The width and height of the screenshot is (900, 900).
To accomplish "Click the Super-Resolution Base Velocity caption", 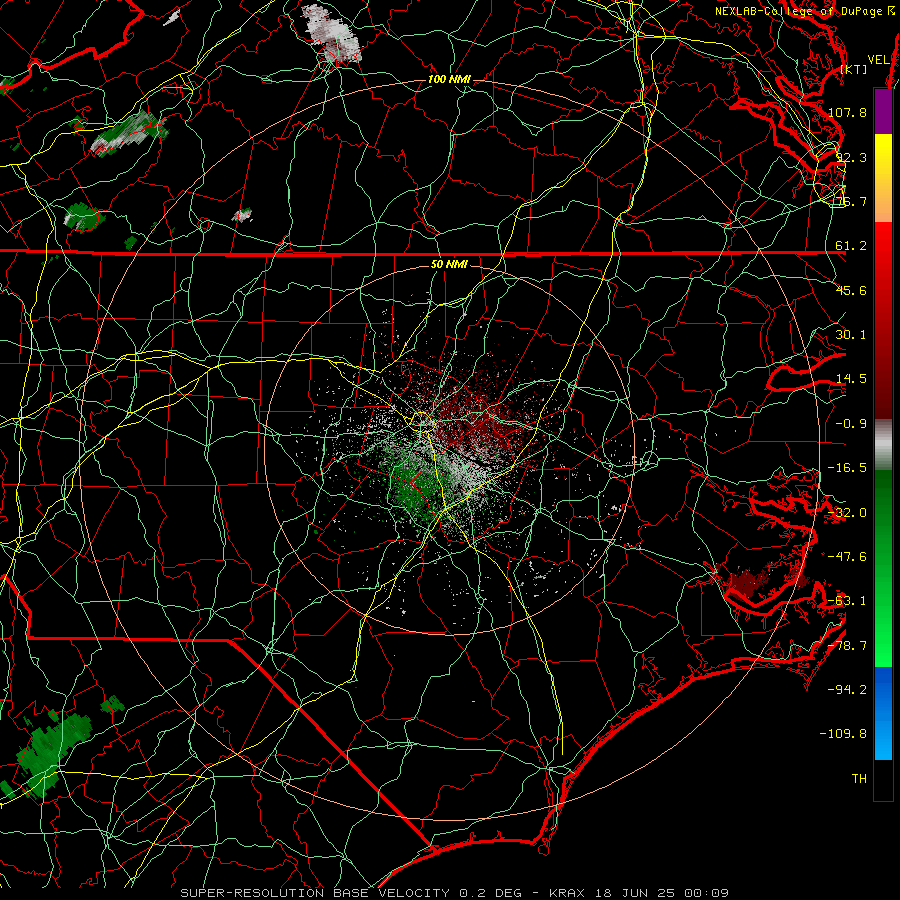I will 455,893.
